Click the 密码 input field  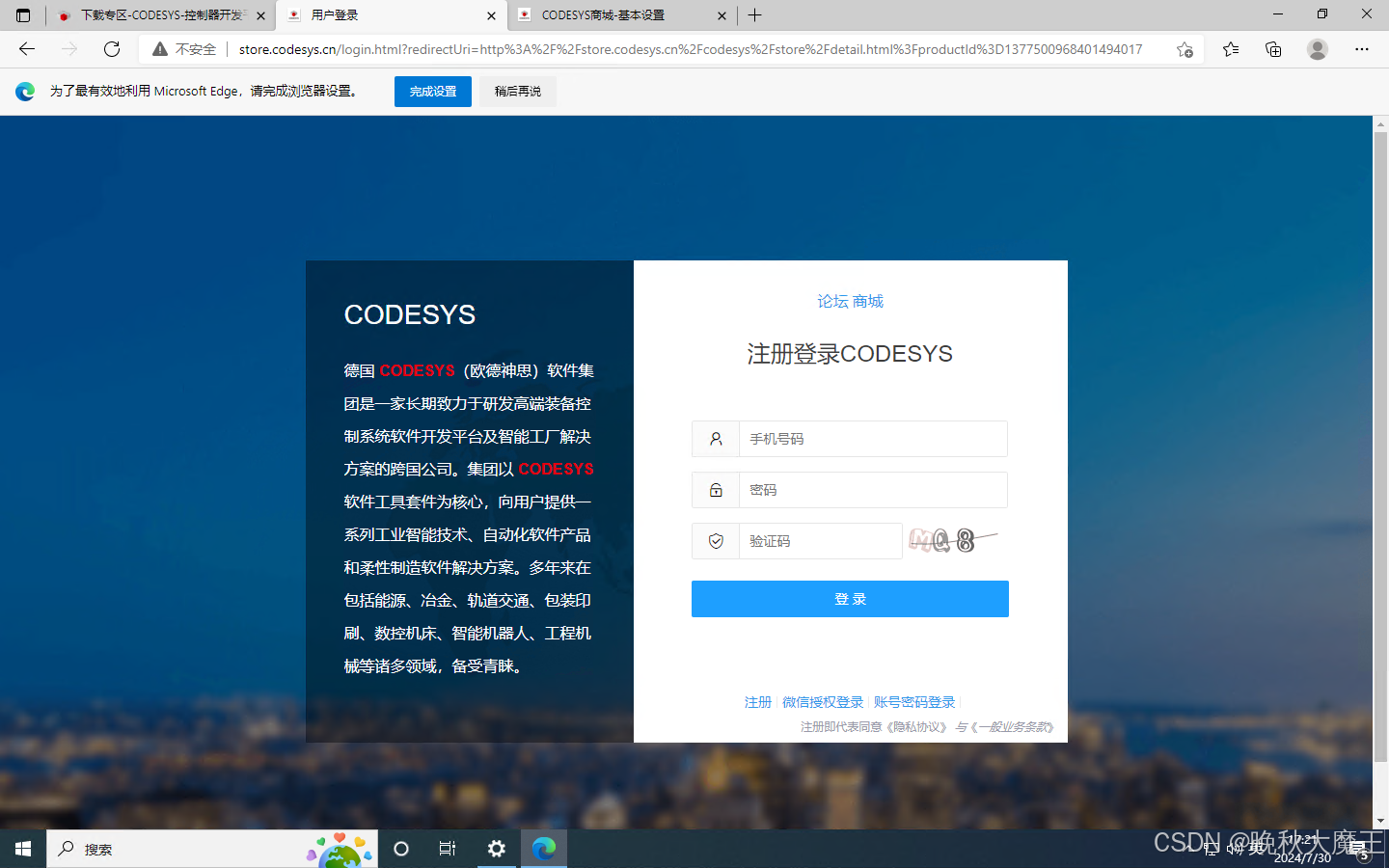coord(873,490)
